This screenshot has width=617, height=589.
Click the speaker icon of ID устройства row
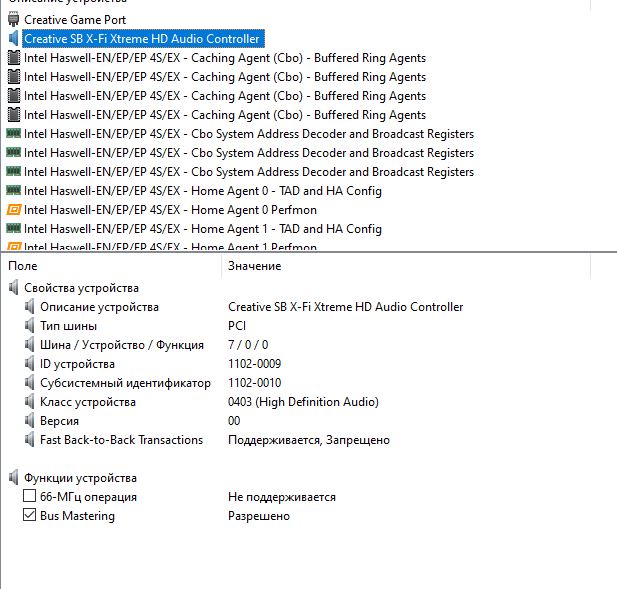click(29, 364)
